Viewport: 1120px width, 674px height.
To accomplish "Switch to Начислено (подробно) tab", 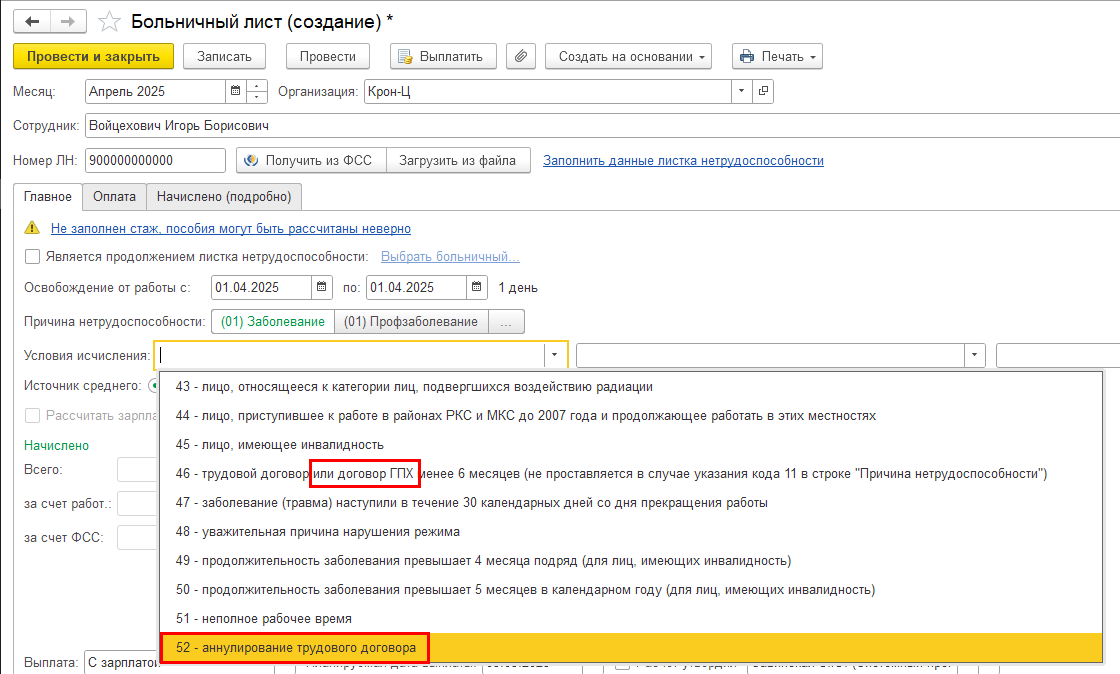I will [224, 197].
